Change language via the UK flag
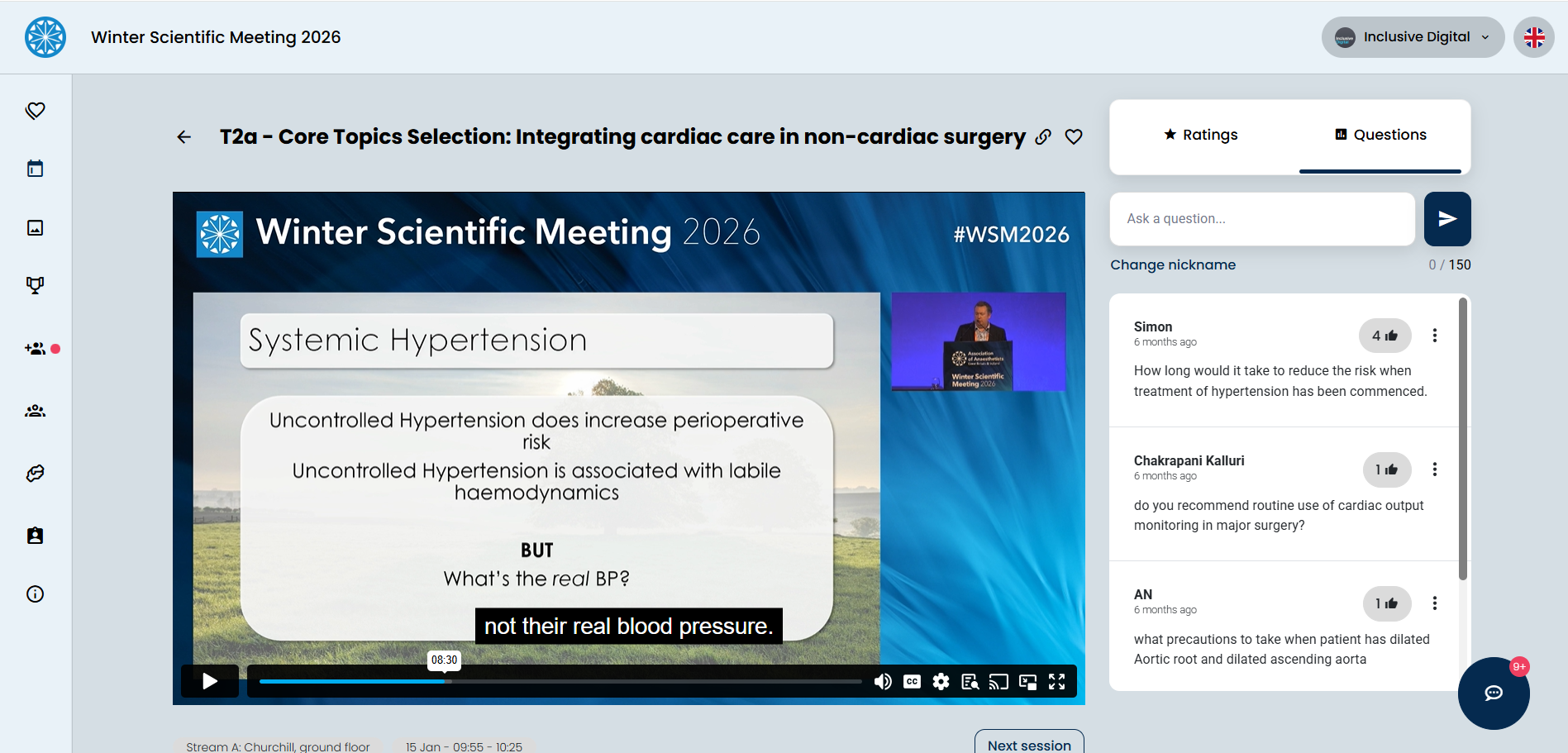 [1534, 37]
